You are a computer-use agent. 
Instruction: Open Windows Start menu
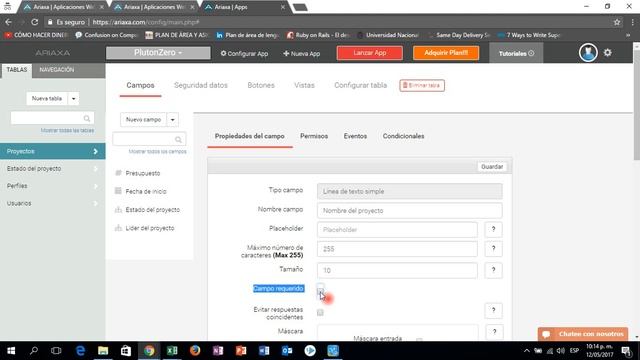pyautogui.click(x=11, y=351)
